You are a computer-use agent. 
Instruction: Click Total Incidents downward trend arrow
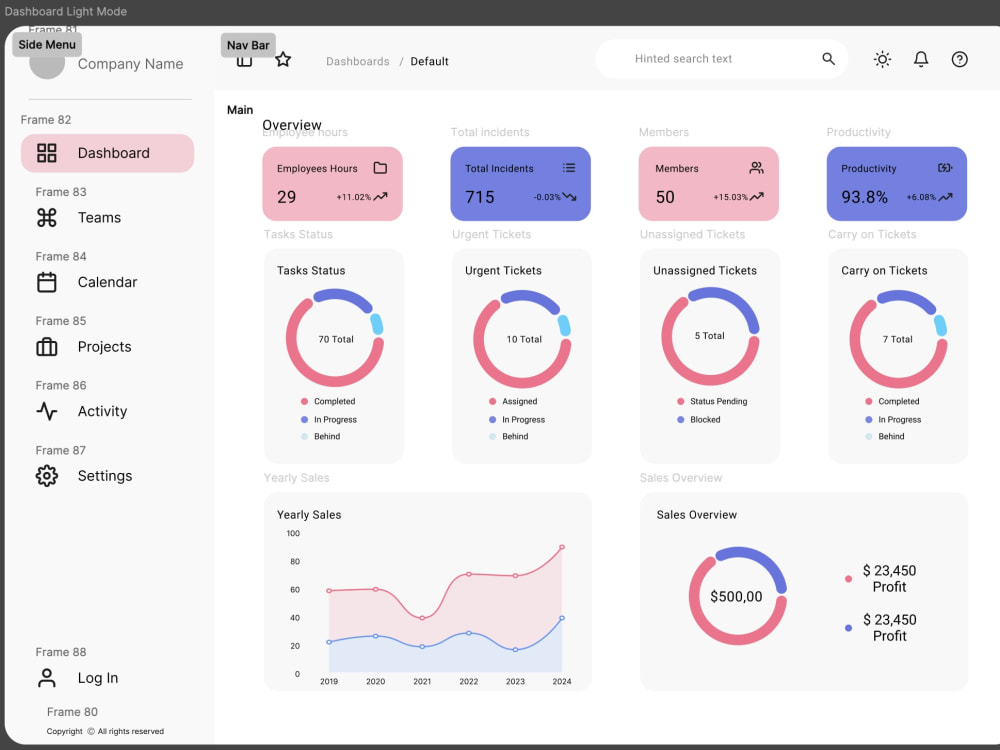(x=570, y=197)
